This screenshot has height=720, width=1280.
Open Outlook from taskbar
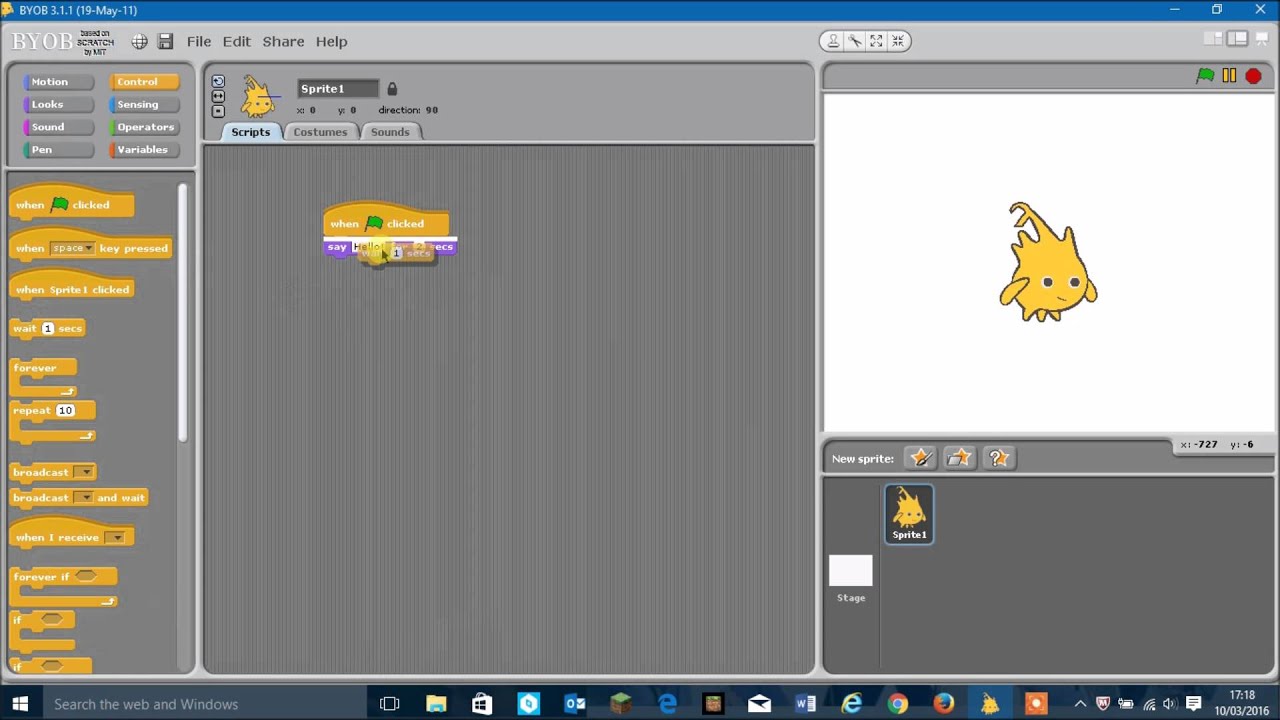[575, 704]
